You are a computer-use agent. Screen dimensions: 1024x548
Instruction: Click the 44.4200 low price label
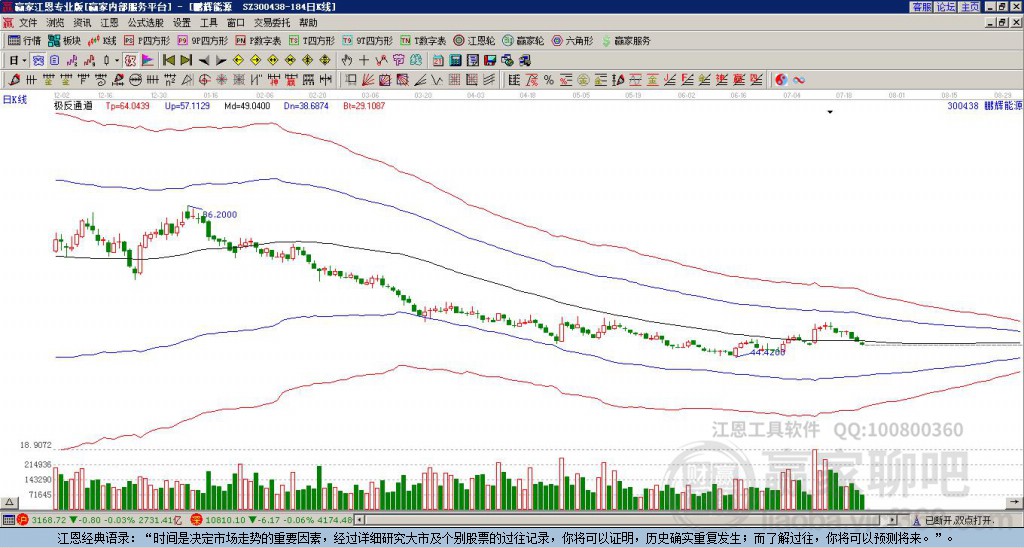pyautogui.click(x=767, y=352)
